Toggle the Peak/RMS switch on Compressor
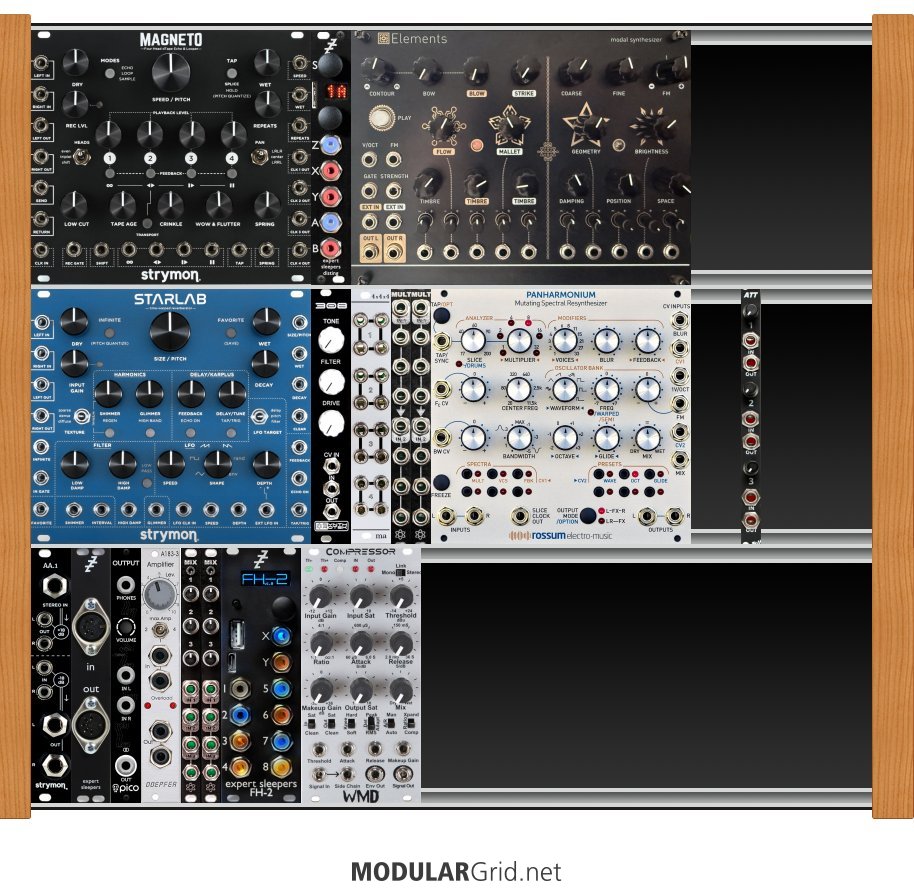The height and width of the screenshot is (893, 914). (x=371, y=723)
